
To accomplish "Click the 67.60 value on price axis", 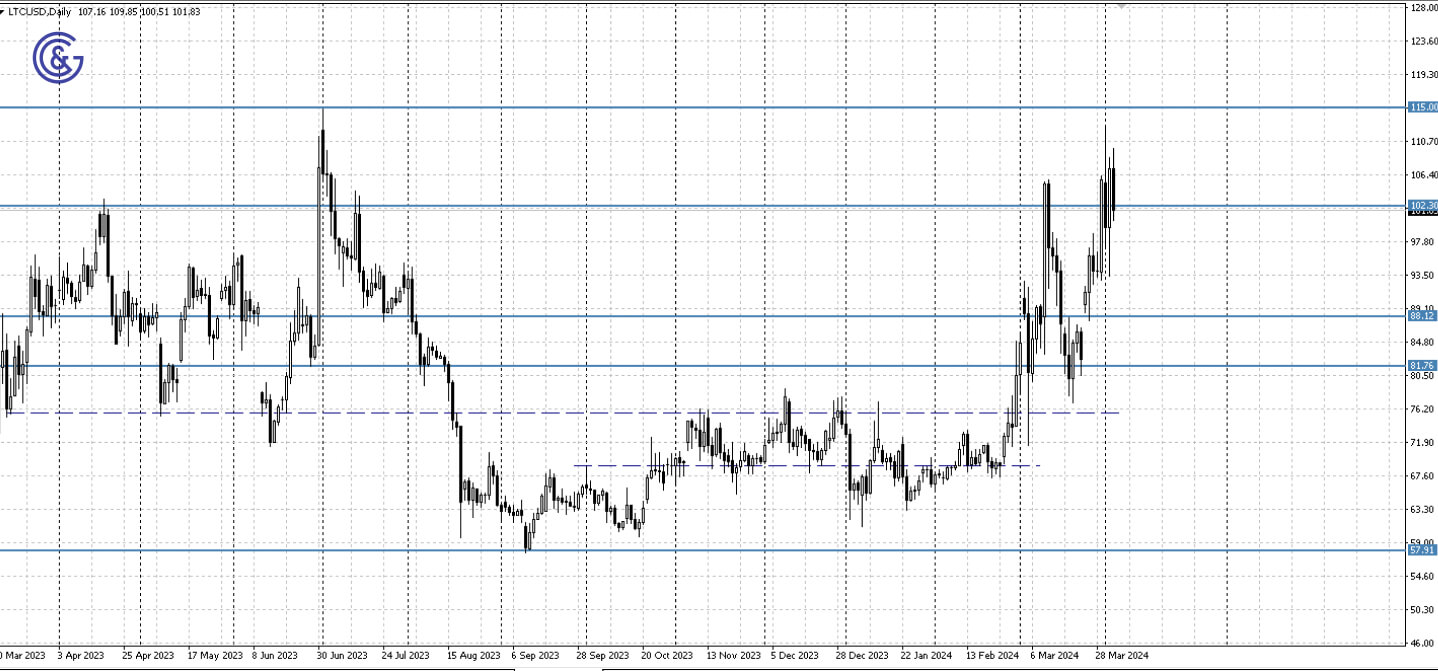I will click(x=1422, y=476).
